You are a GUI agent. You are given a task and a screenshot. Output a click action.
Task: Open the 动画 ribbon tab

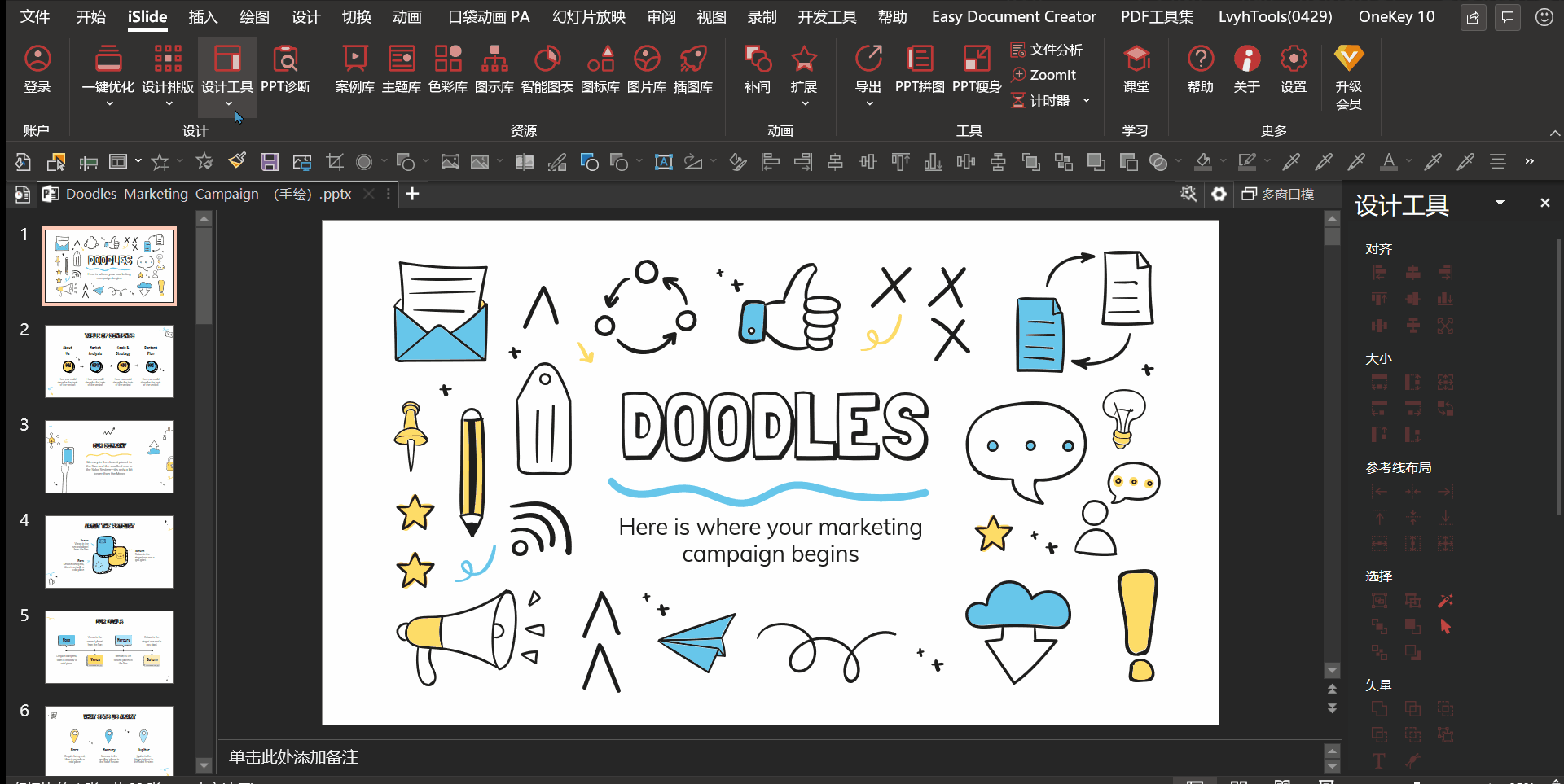point(406,16)
